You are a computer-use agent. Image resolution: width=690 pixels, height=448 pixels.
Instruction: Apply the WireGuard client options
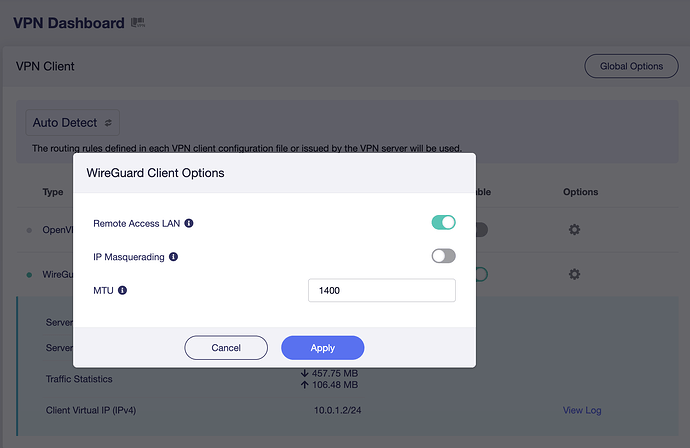tap(323, 348)
